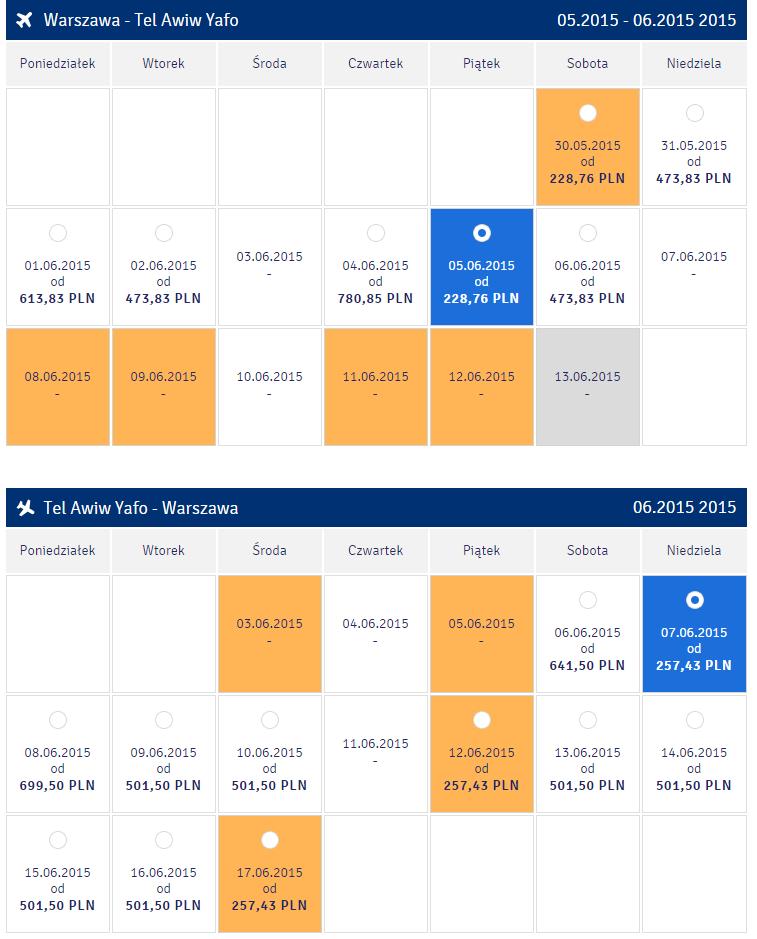757x939 pixels.
Task: Click the departing airplane icon beside Warszawa
Action: pyautogui.click(x=24, y=20)
